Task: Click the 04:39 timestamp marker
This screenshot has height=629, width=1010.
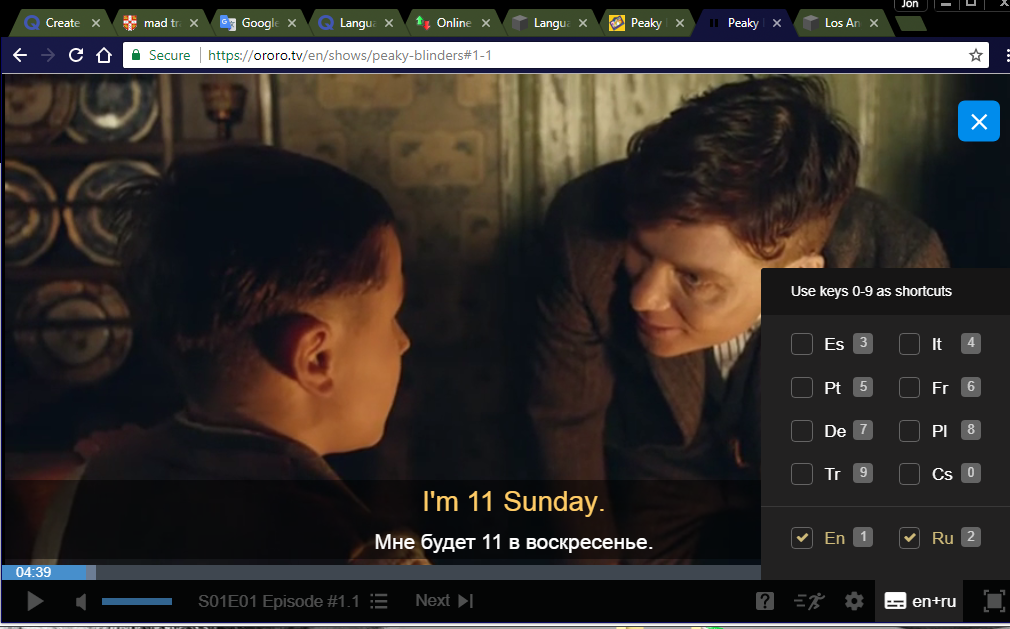Action: click(x=33, y=572)
